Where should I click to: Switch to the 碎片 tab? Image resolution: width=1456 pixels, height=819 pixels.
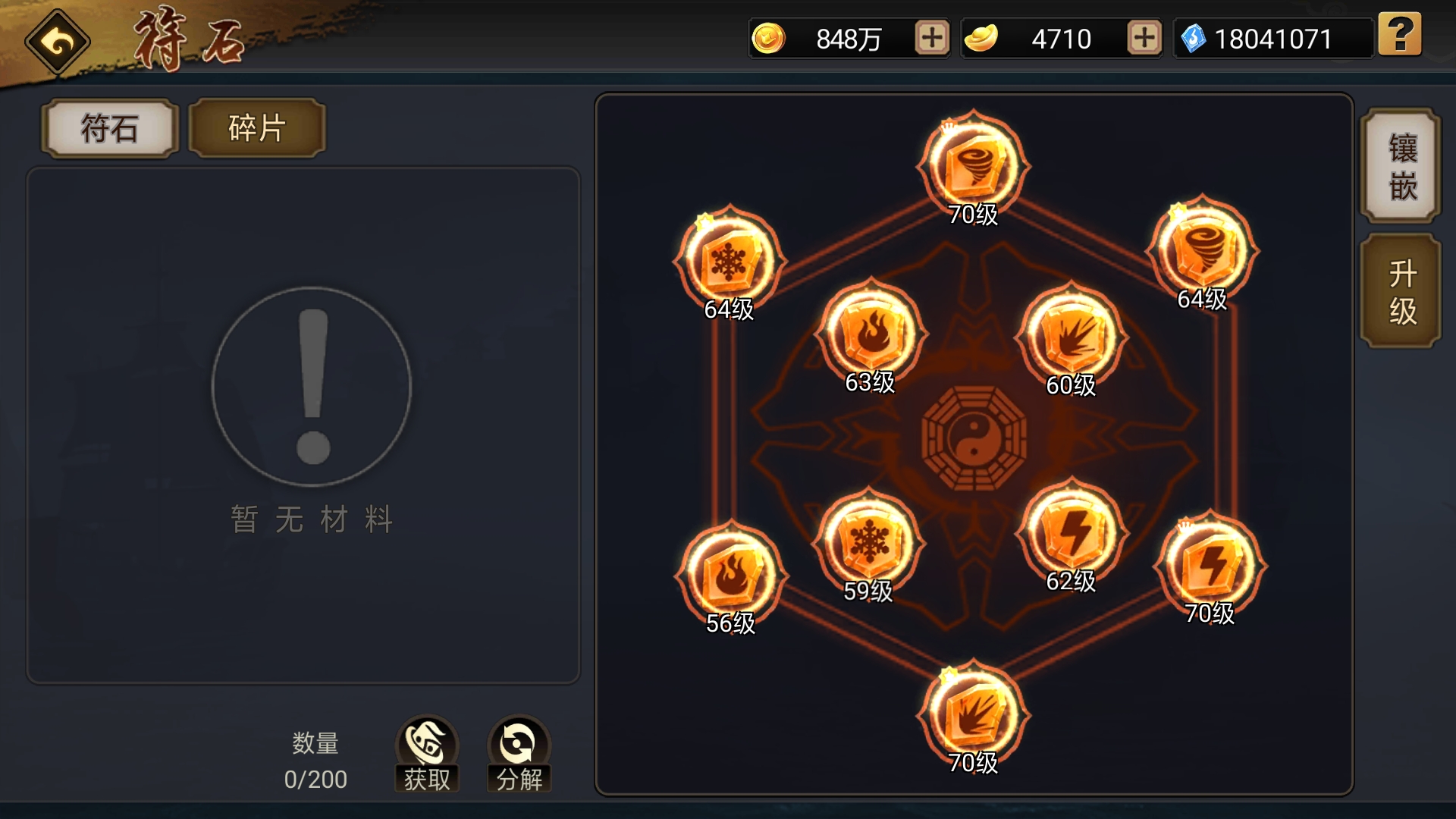(x=257, y=128)
